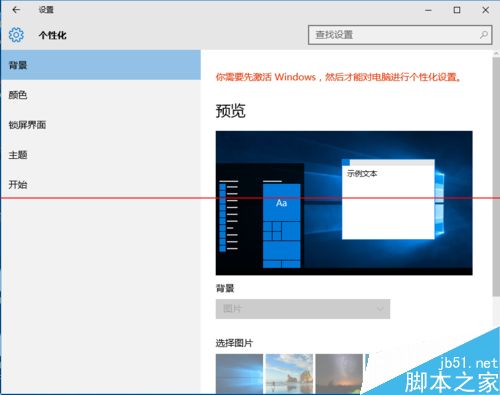Close the 设置 window
This screenshot has width=500, height=395.
[486, 10]
